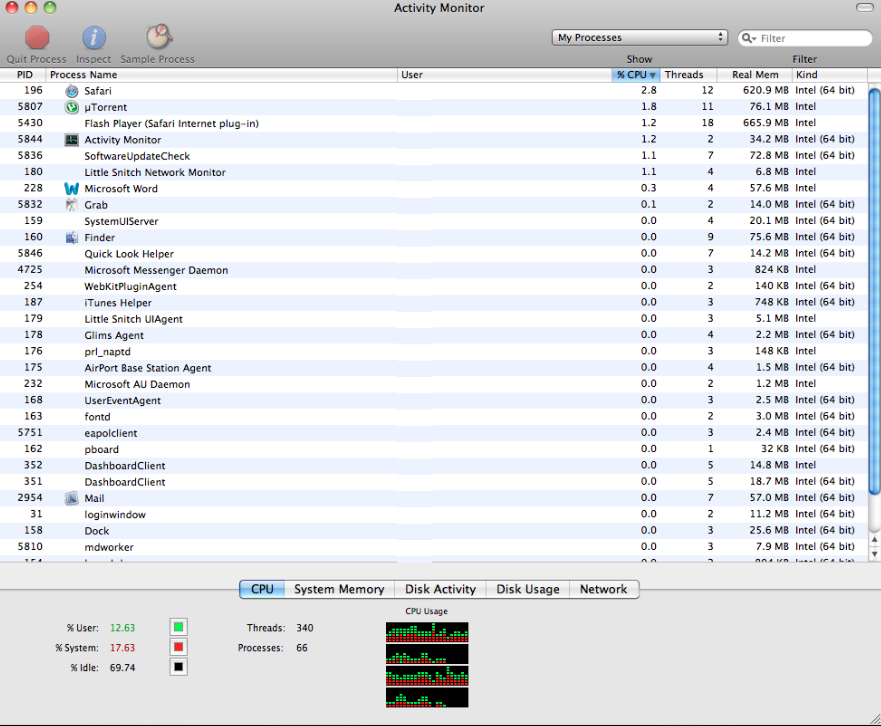Viewport: 881px width, 726px height.
Task: Select DashboardClient row with PID 352
Action: tap(433, 466)
